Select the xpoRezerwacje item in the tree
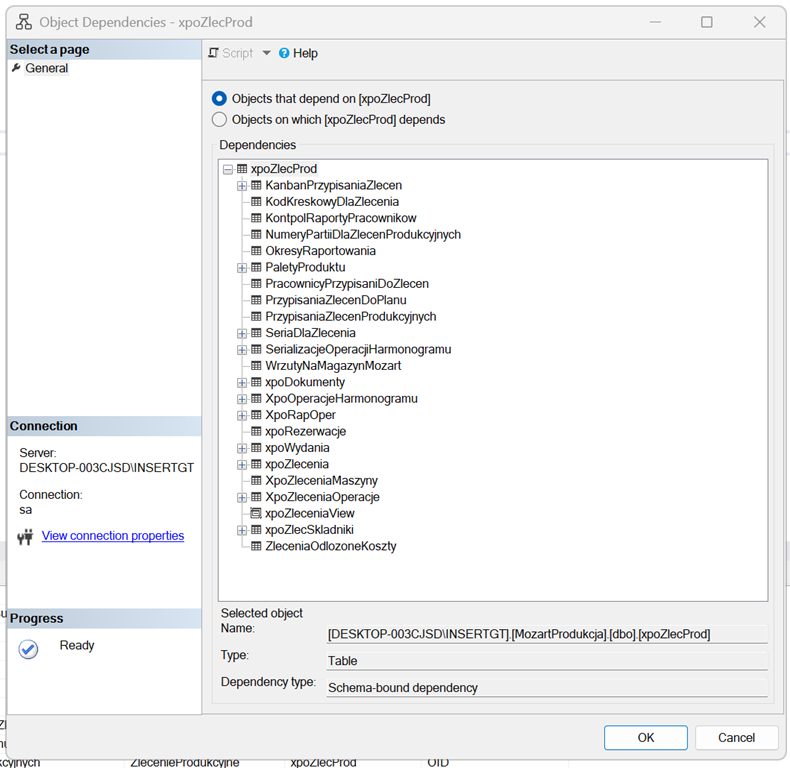The image size is (790, 768). tap(305, 431)
